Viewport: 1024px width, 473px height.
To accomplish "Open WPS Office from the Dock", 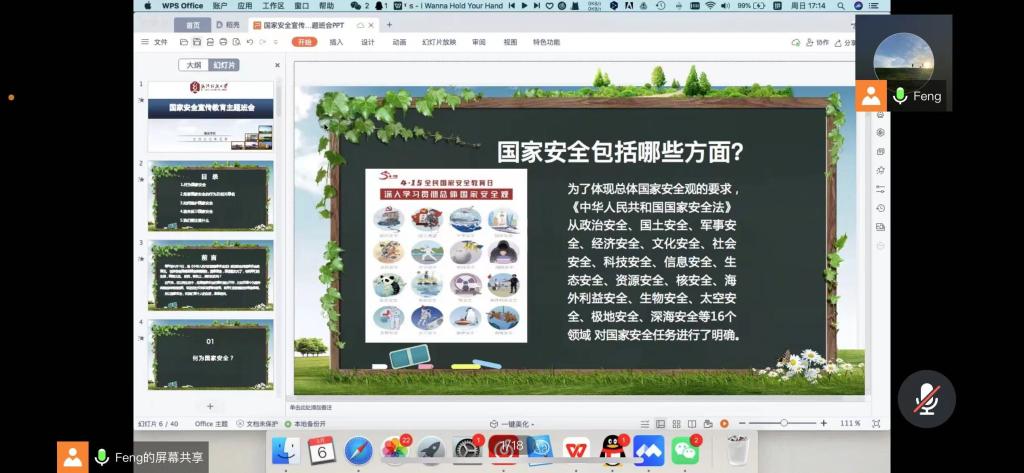I will 575,450.
